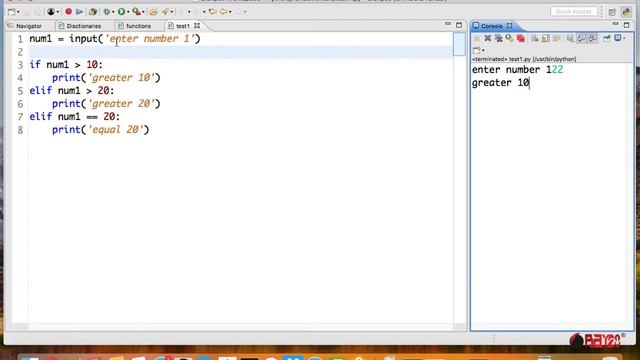
Task: Click the Display Selected Console monitor icon
Action: click(618, 38)
